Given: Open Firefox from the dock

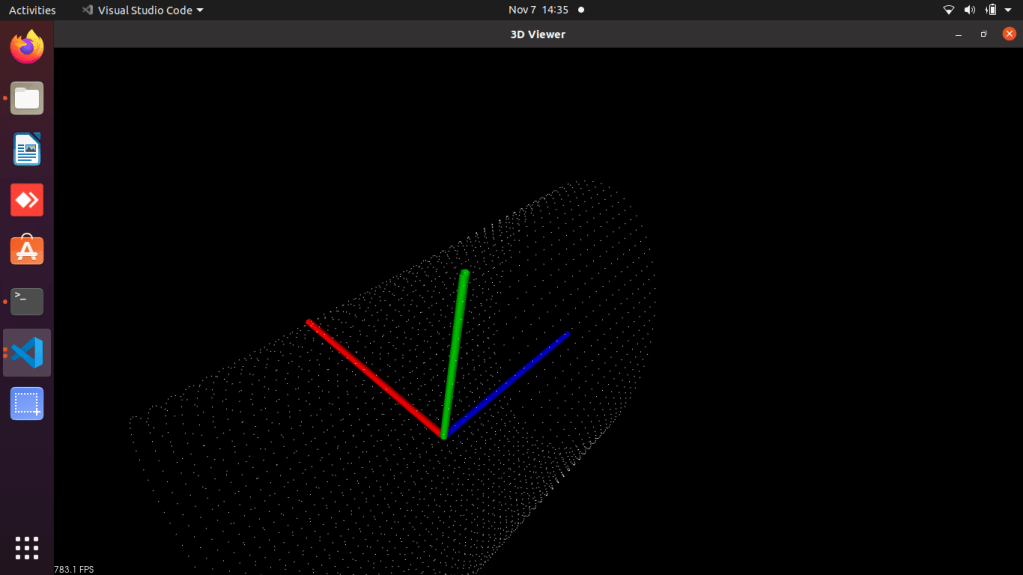Looking at the screenshot, I should tap(27, 47).
